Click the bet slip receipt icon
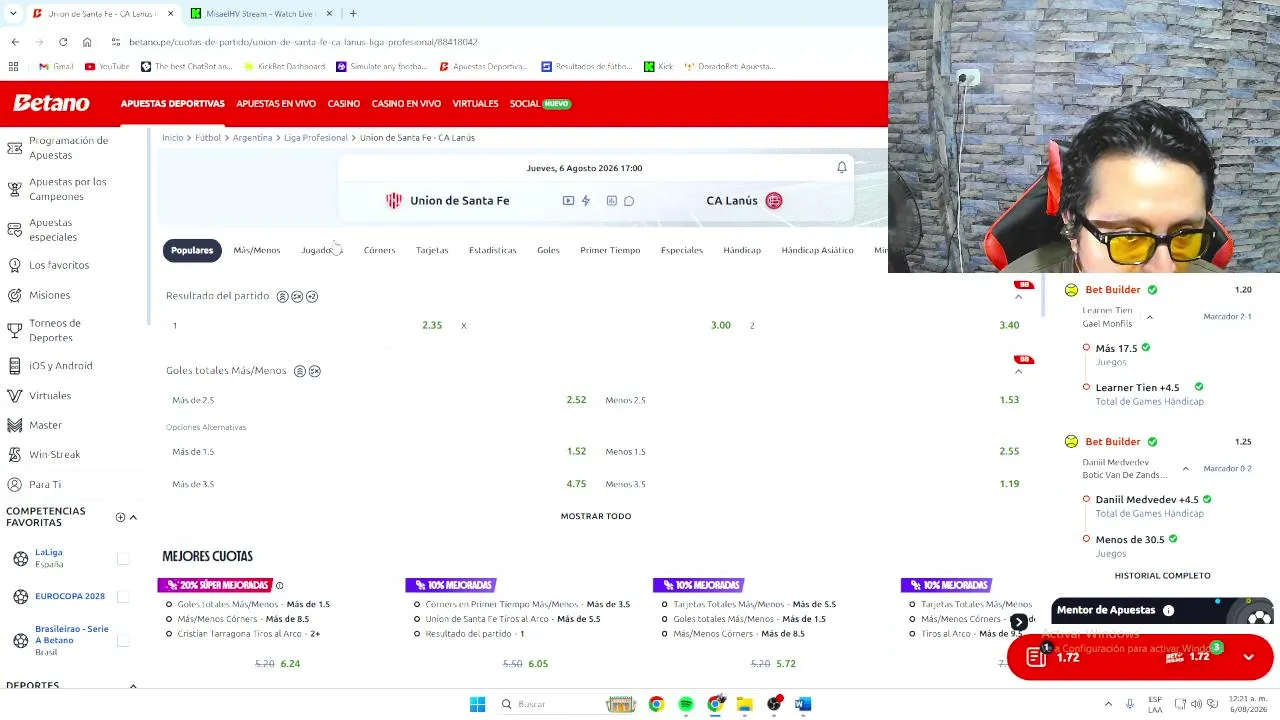This screenshot has width=1280, height=720. [x=1036, y=656]
